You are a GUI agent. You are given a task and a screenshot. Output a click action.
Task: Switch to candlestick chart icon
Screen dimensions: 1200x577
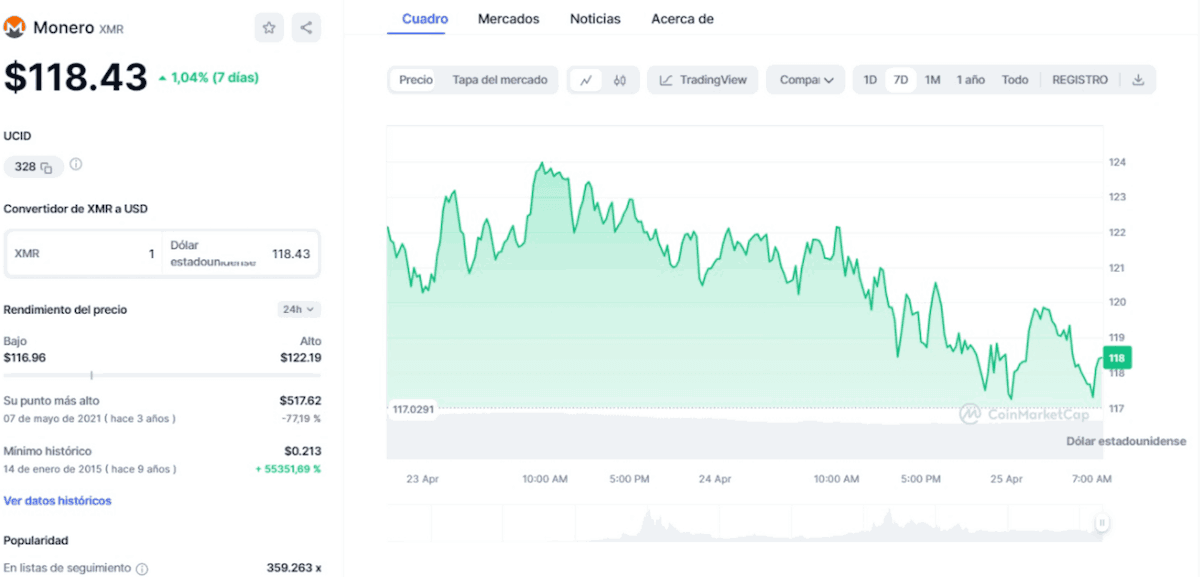pos(620,80)
